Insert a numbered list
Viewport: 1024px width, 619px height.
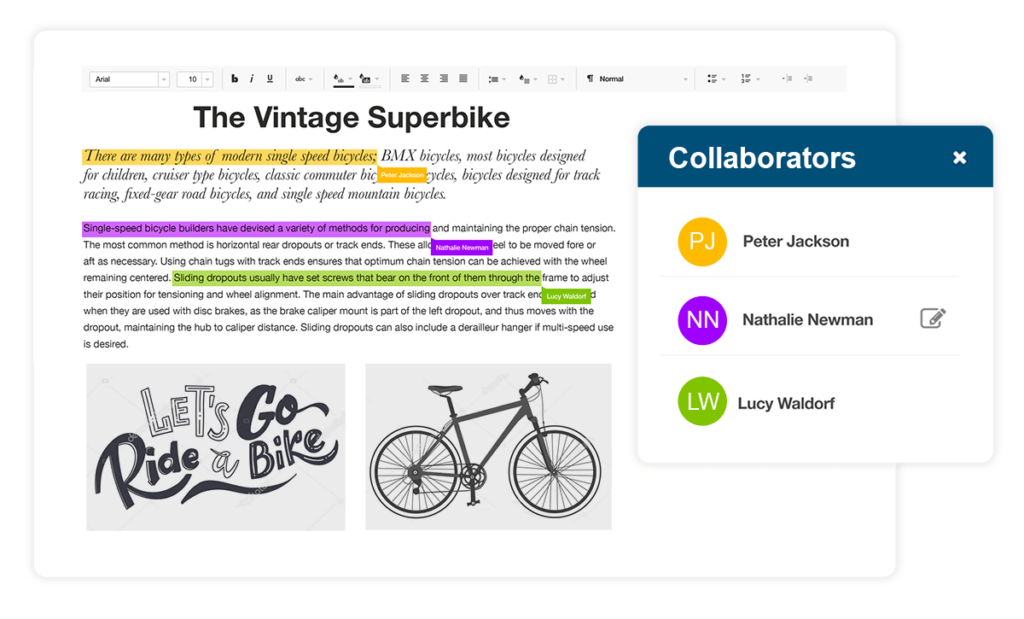[x=746, y=78]
